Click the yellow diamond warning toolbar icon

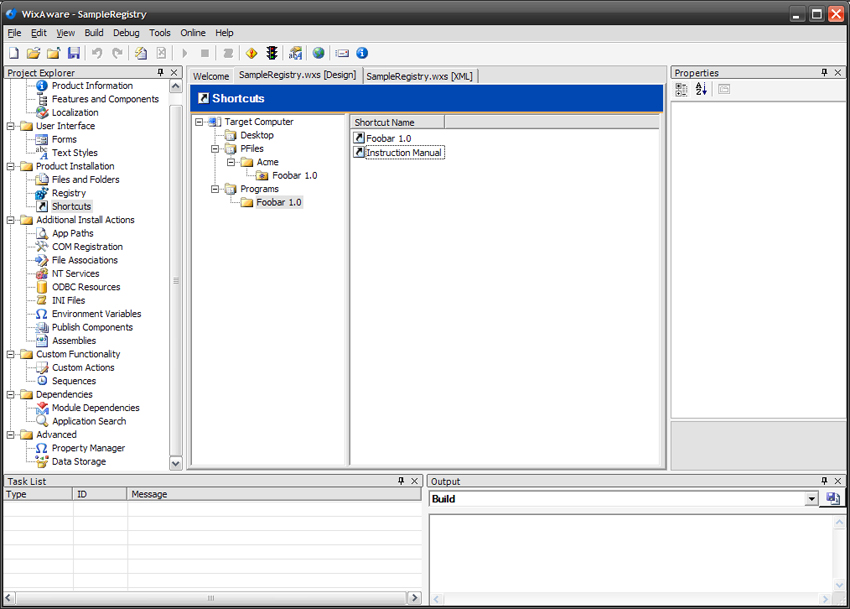pyautogui.click(x=252, y=53)
